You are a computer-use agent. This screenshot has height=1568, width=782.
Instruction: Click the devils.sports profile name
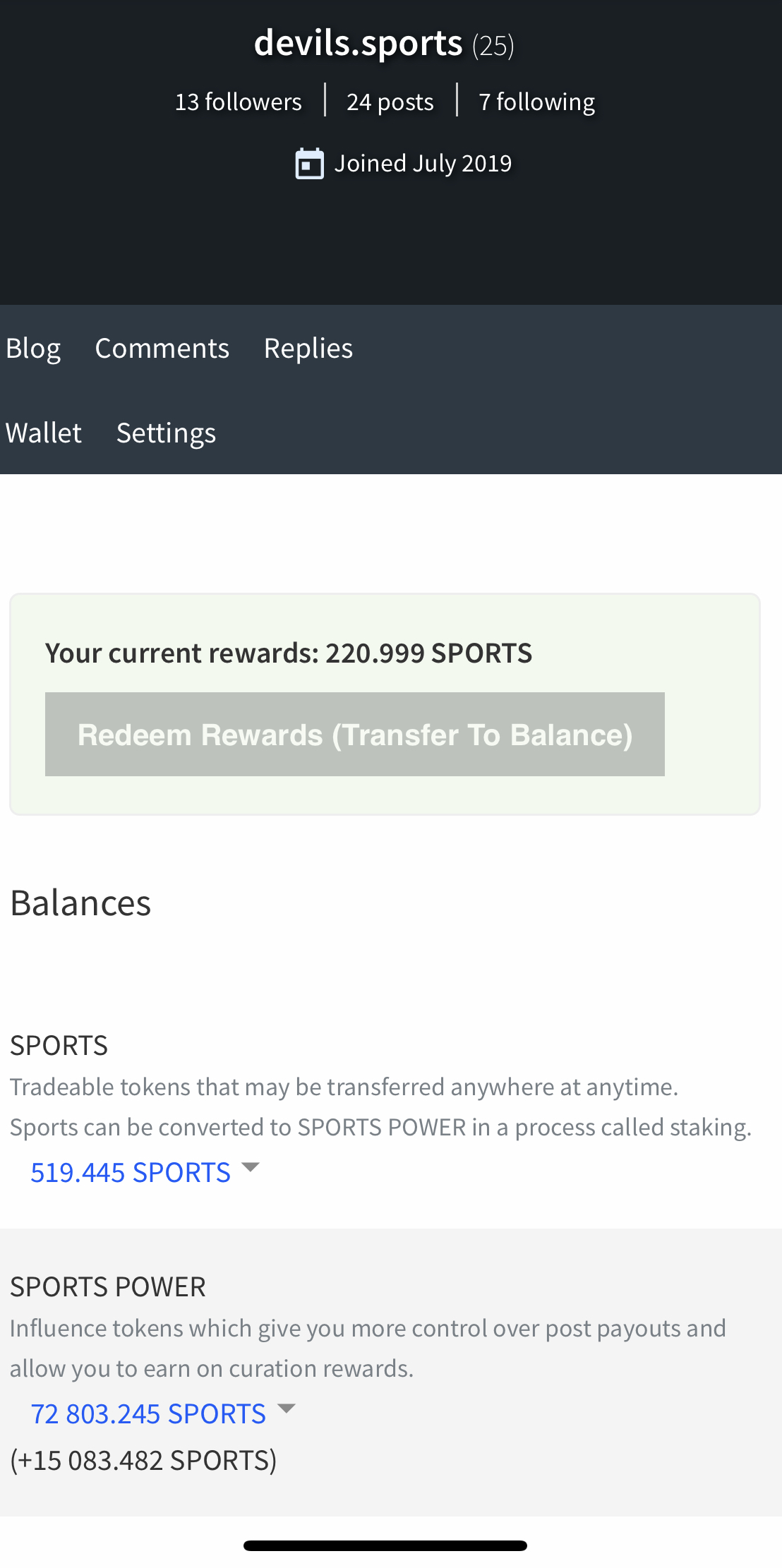click(359, 43)
